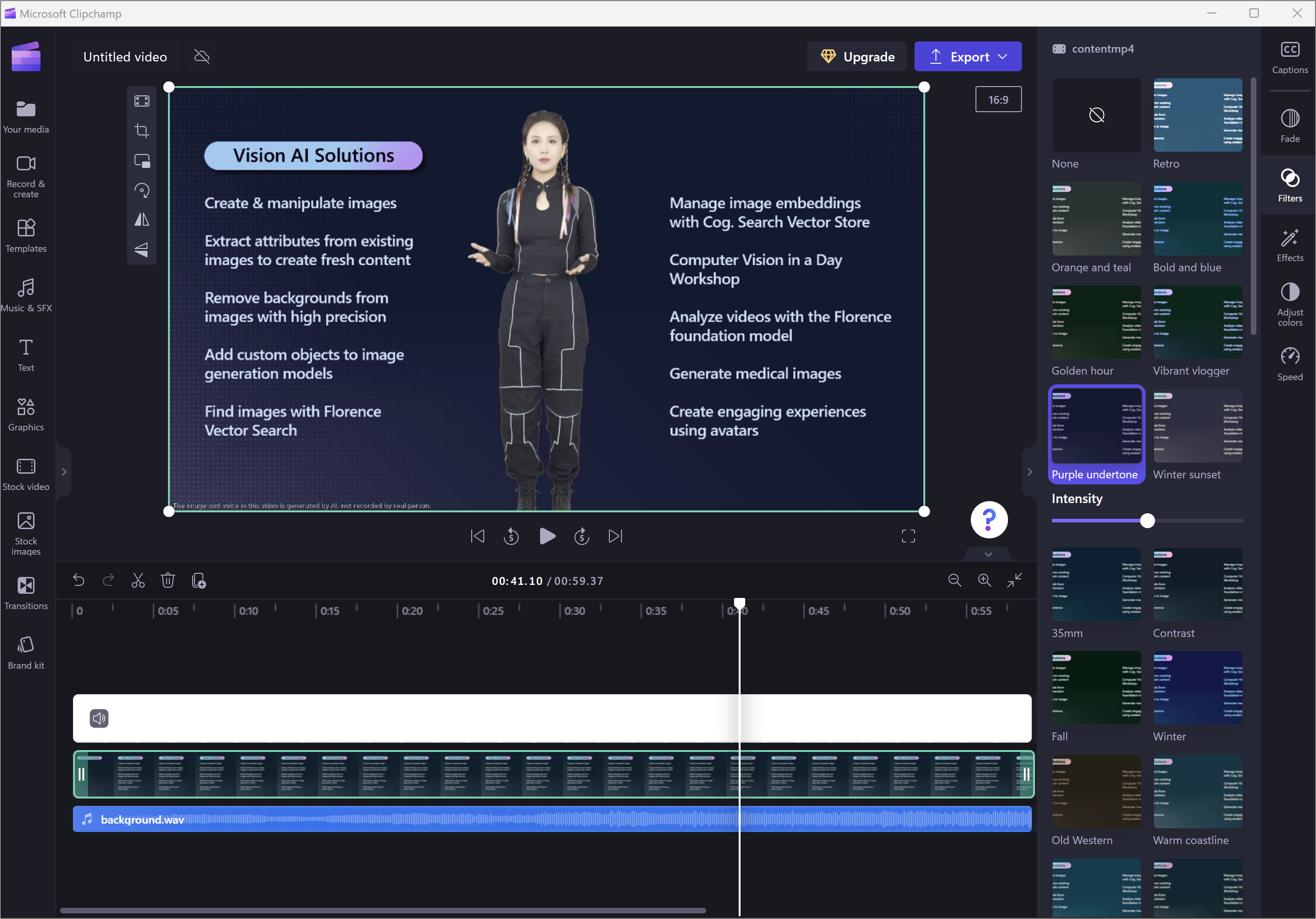The width and height of the screenshot is (1316, 919).
Task: Select the crop tool icon
Action: click(141, 131)
